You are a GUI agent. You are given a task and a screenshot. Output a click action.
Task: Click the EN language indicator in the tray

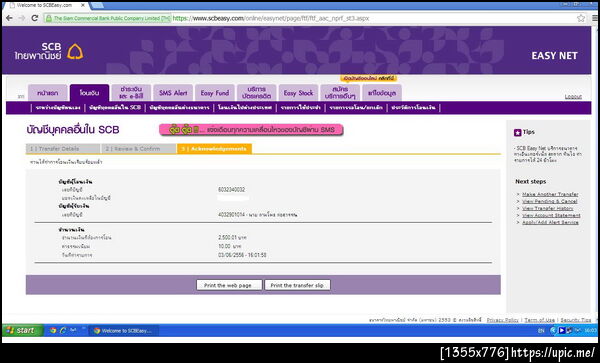(541, 330)
